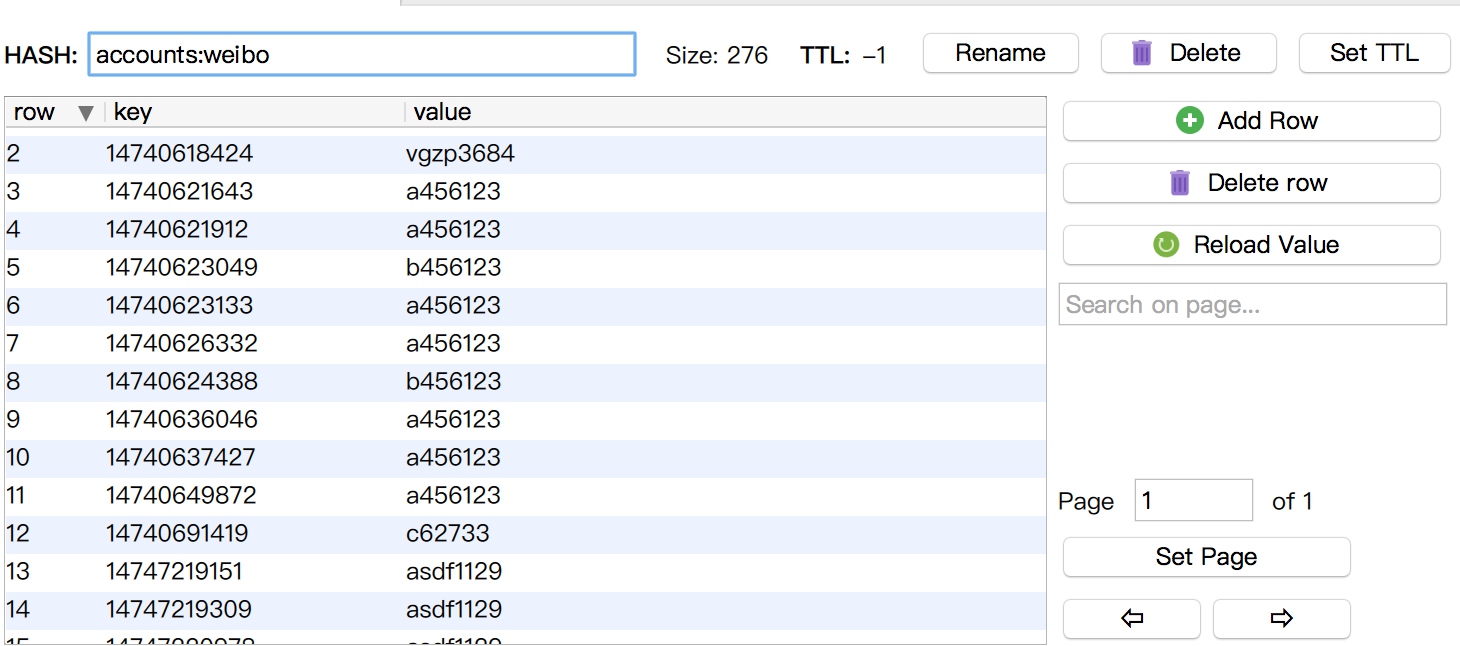Select key 14740637427
The height and width of the screenshot is (646, 1460).
pyautogui.click(x=181, y=458)
